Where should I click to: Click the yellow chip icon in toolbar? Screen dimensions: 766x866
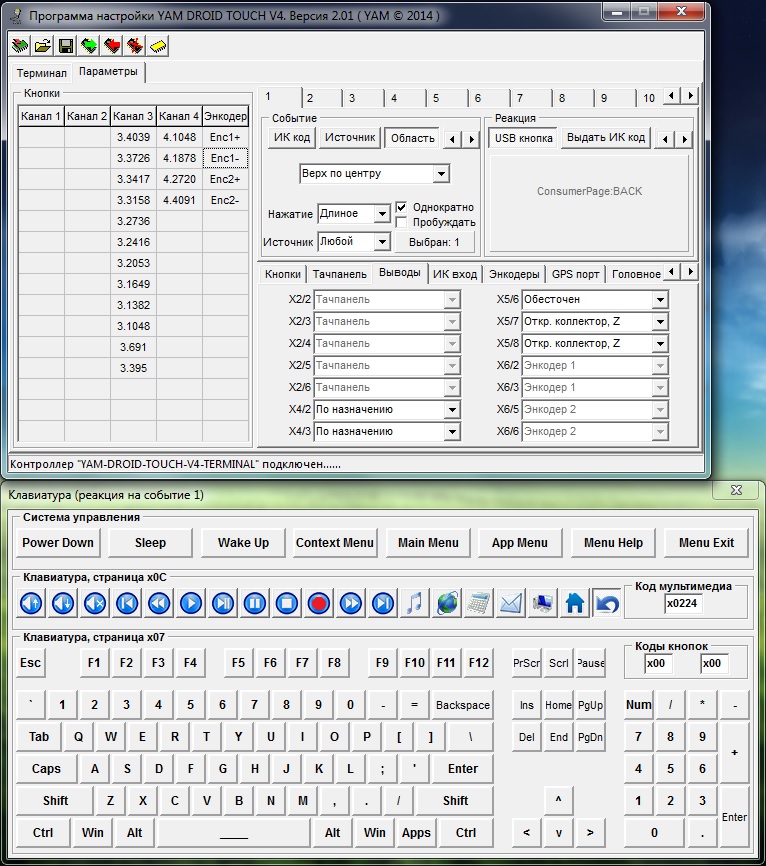(158, 46)
